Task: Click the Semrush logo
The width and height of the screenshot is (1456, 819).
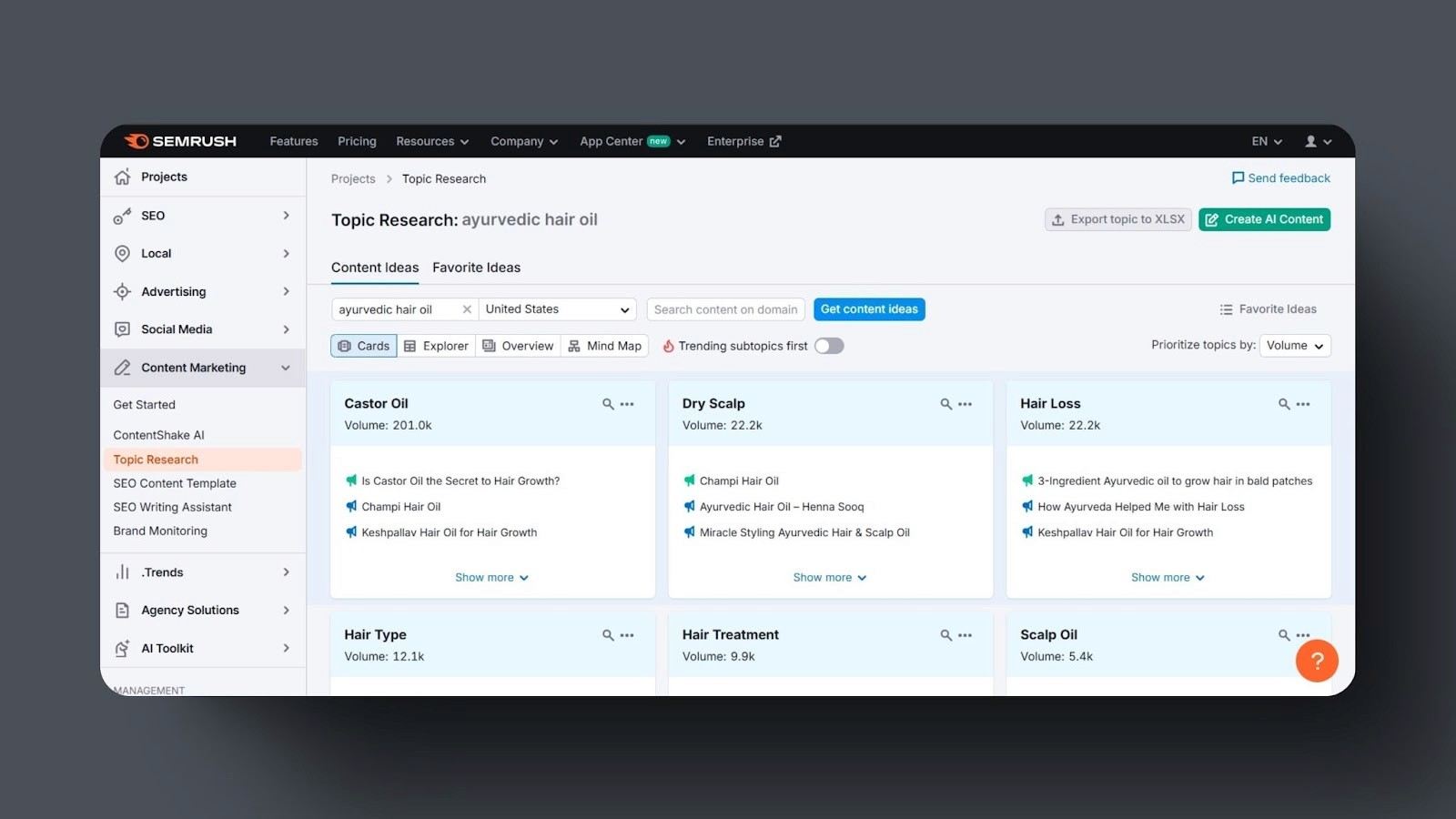Action: pyautogui.click(x=180, y=141)
